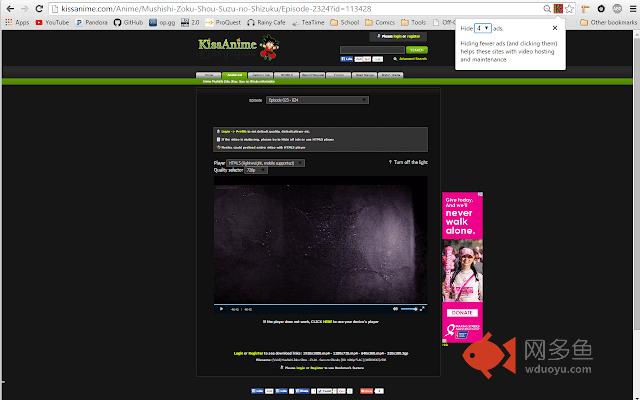Open the episode selection dropdown
This screenshot has height=400, width=640.
coord(317,100)
